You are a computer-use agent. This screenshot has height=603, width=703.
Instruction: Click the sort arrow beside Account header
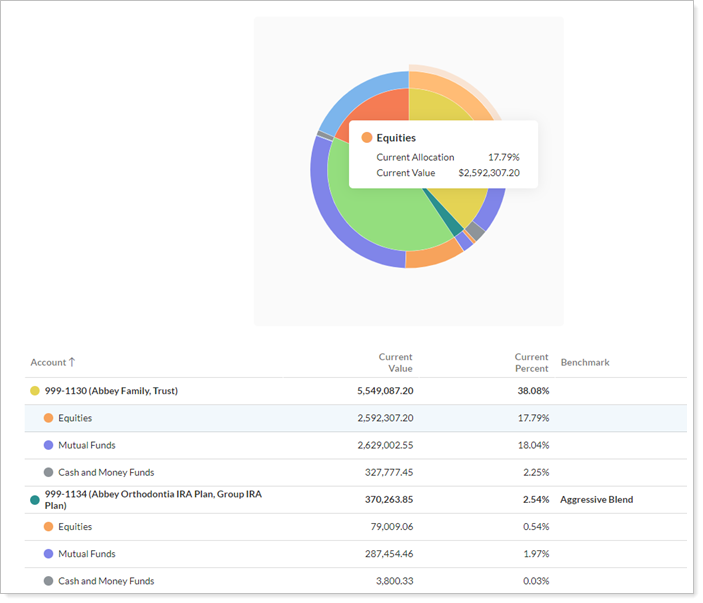point(72,362)
